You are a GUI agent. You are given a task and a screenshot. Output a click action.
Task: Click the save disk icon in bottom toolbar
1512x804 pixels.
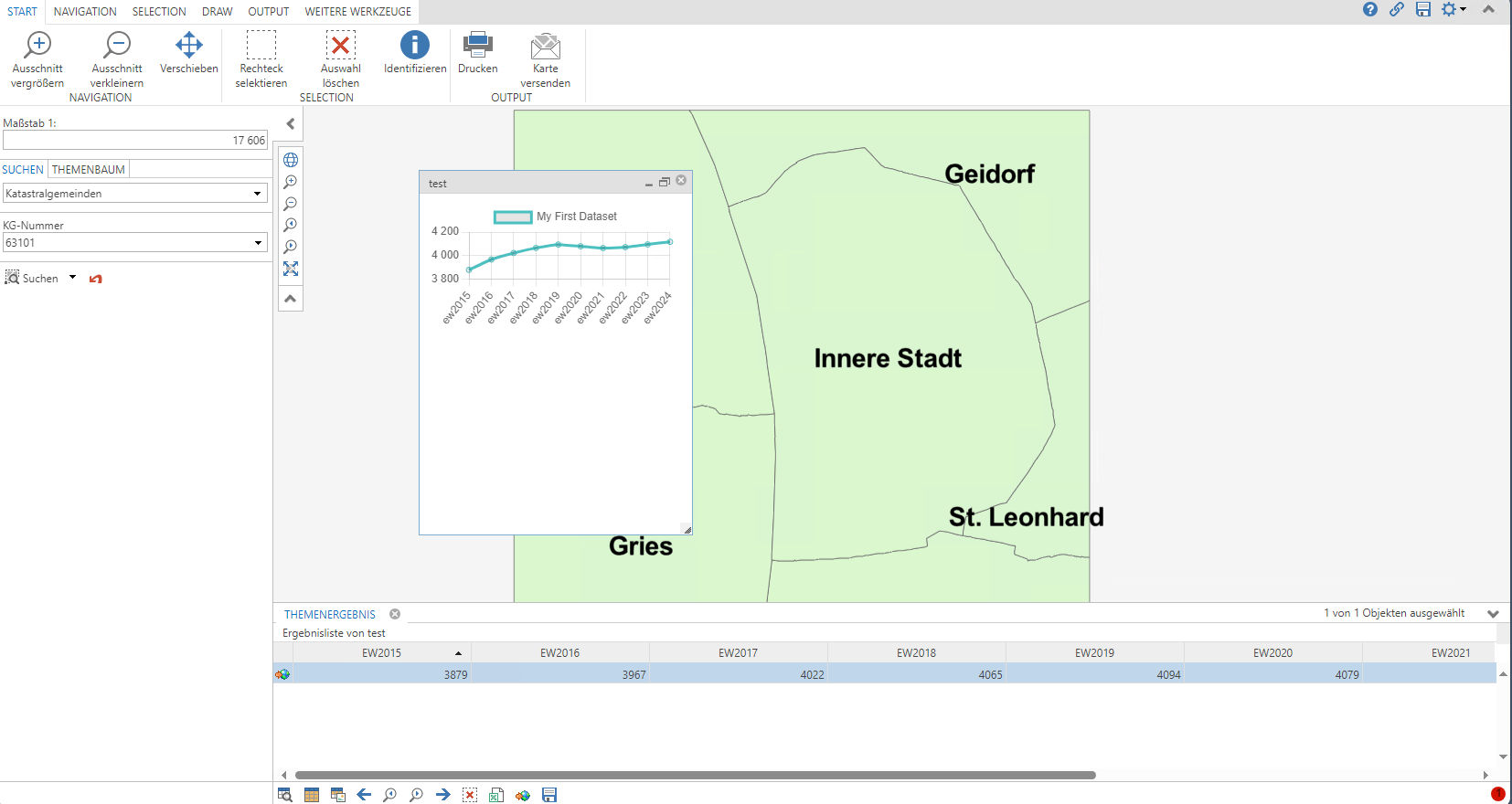[x=549, y=795]
